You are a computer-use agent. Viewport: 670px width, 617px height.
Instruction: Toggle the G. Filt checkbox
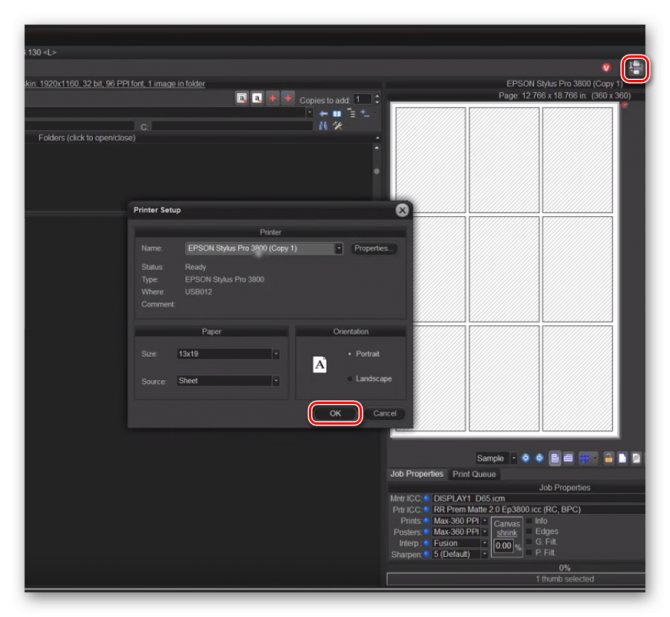[x=529, y=541]
